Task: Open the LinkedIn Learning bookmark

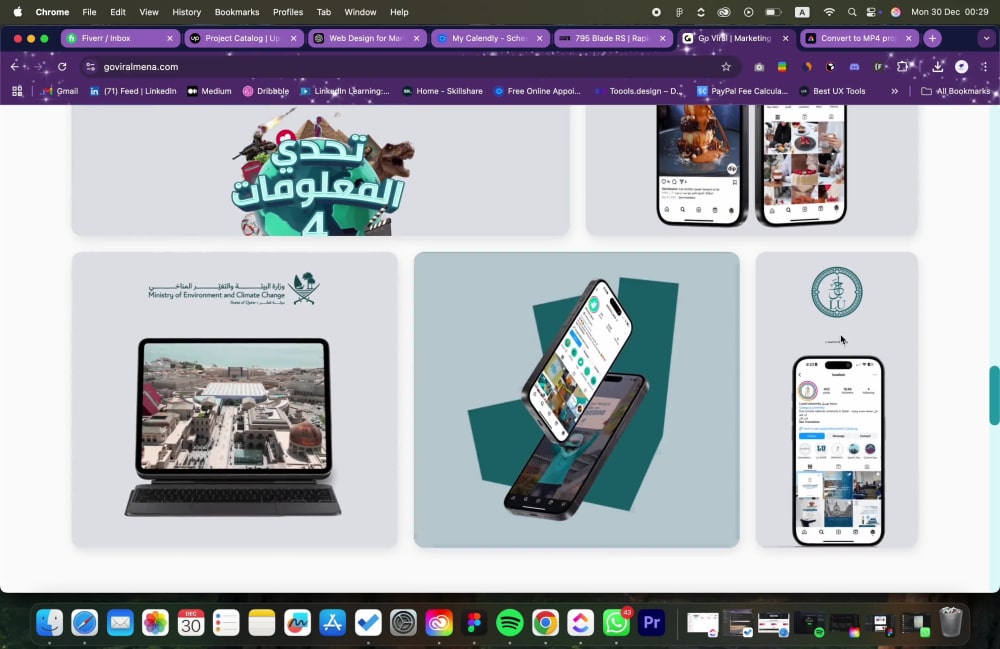Action: pos(344,91)
